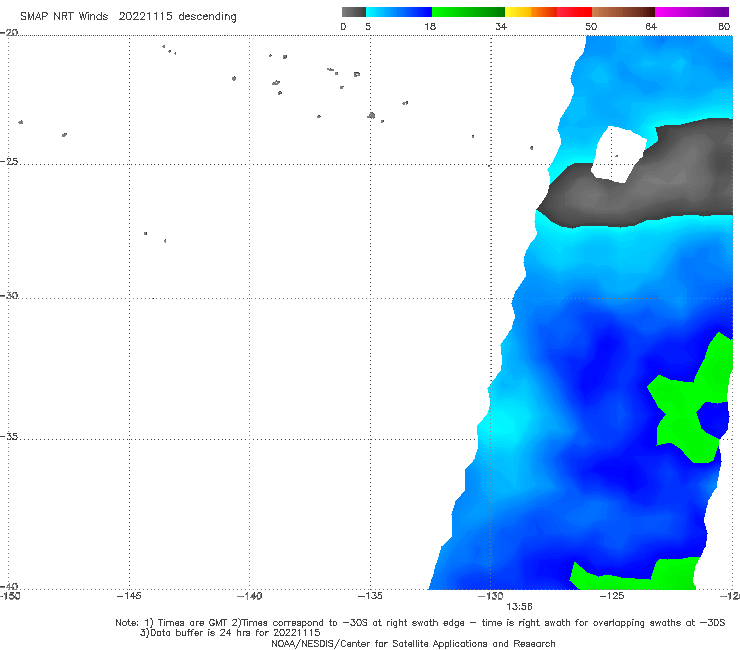Viewport: 740px width, 650px height.
Task: Click the white data gap inside the swath
Action: (619, 155)
